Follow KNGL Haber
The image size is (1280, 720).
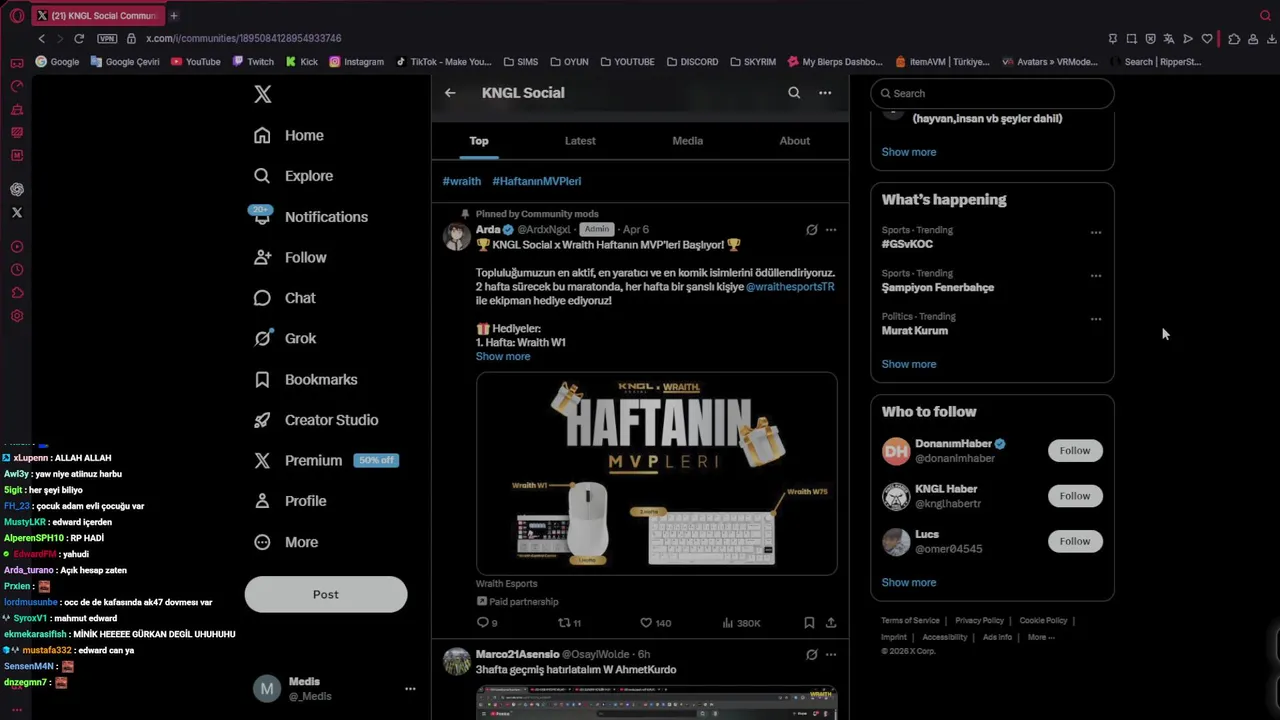(x=1075, y=496)
